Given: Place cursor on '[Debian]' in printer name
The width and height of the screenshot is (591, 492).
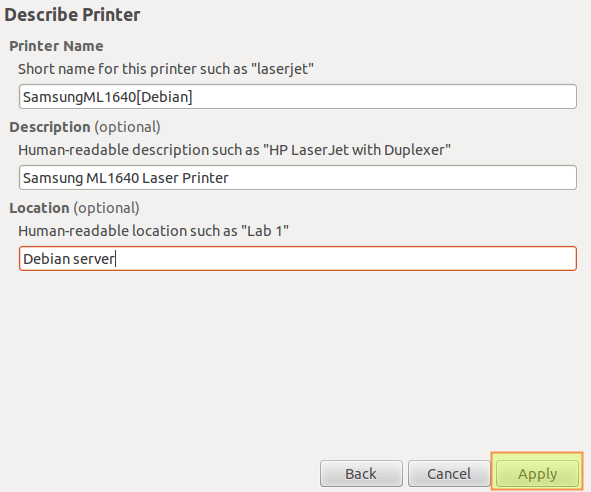Looking at the screenshot, I should (164, 97).
